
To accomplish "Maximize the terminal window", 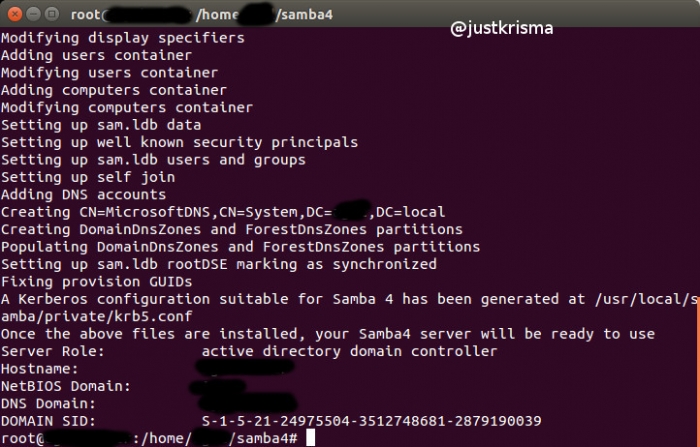I will [50, 15].
